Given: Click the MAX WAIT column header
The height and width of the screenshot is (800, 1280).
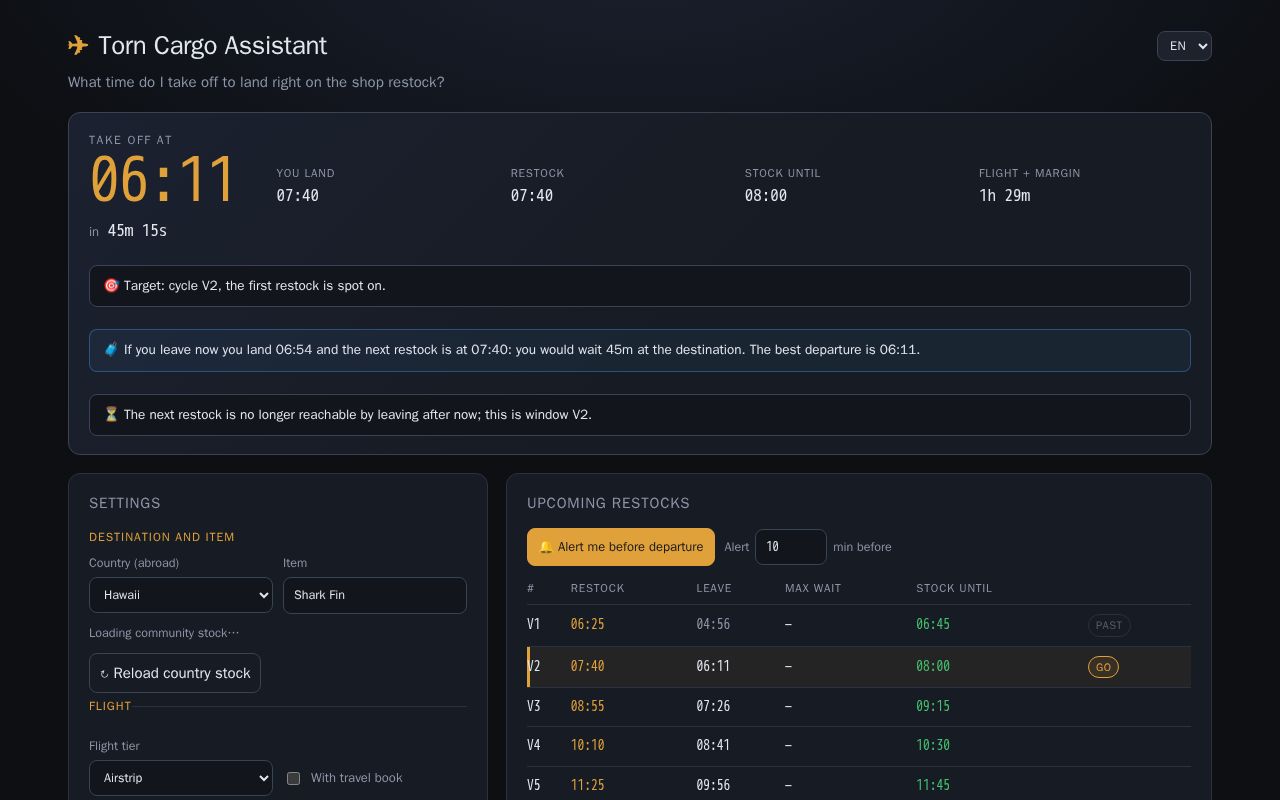Looking at the screenshot, I should coord(813,588).
